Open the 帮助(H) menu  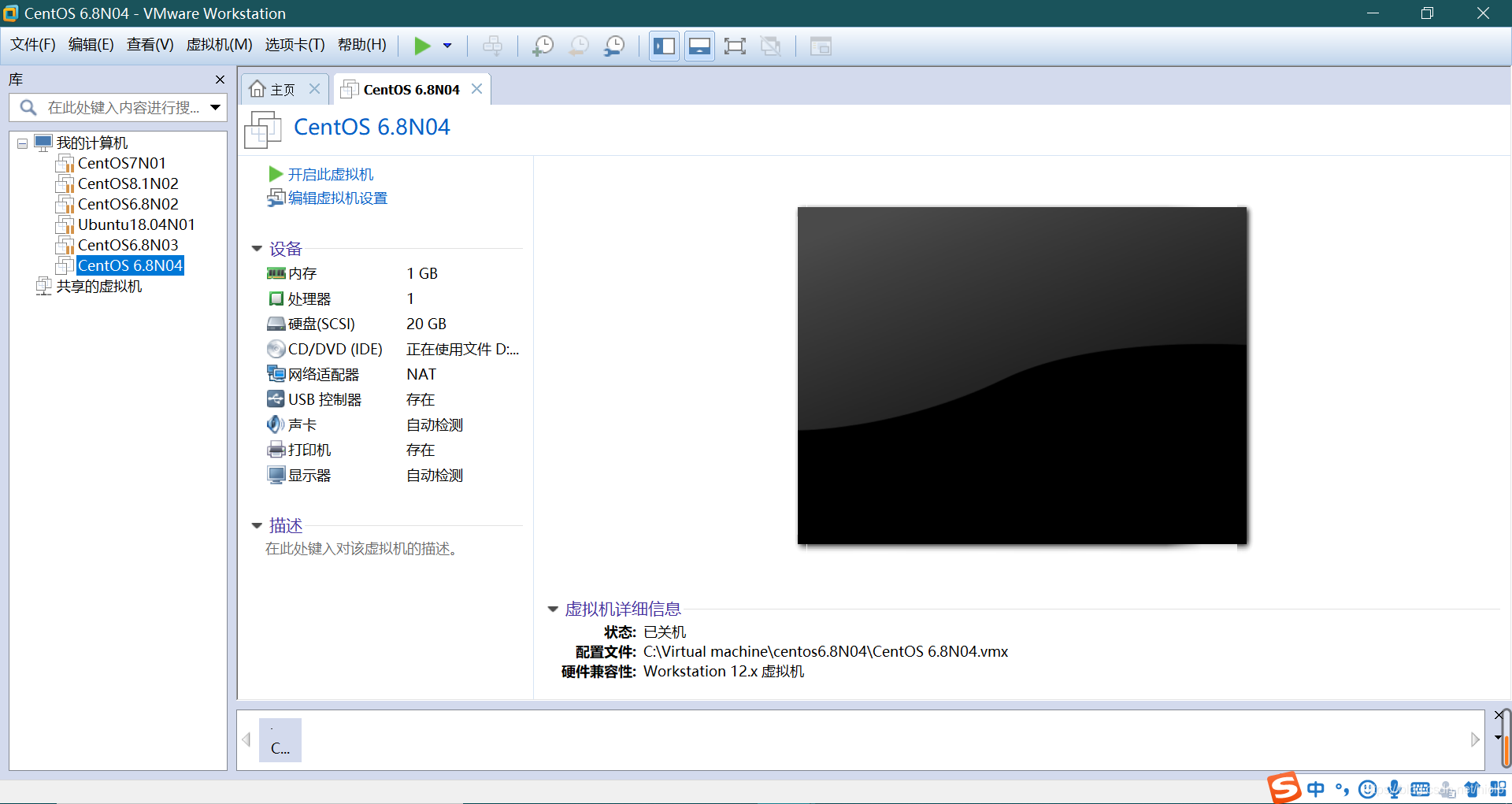[x=361, y=45]
